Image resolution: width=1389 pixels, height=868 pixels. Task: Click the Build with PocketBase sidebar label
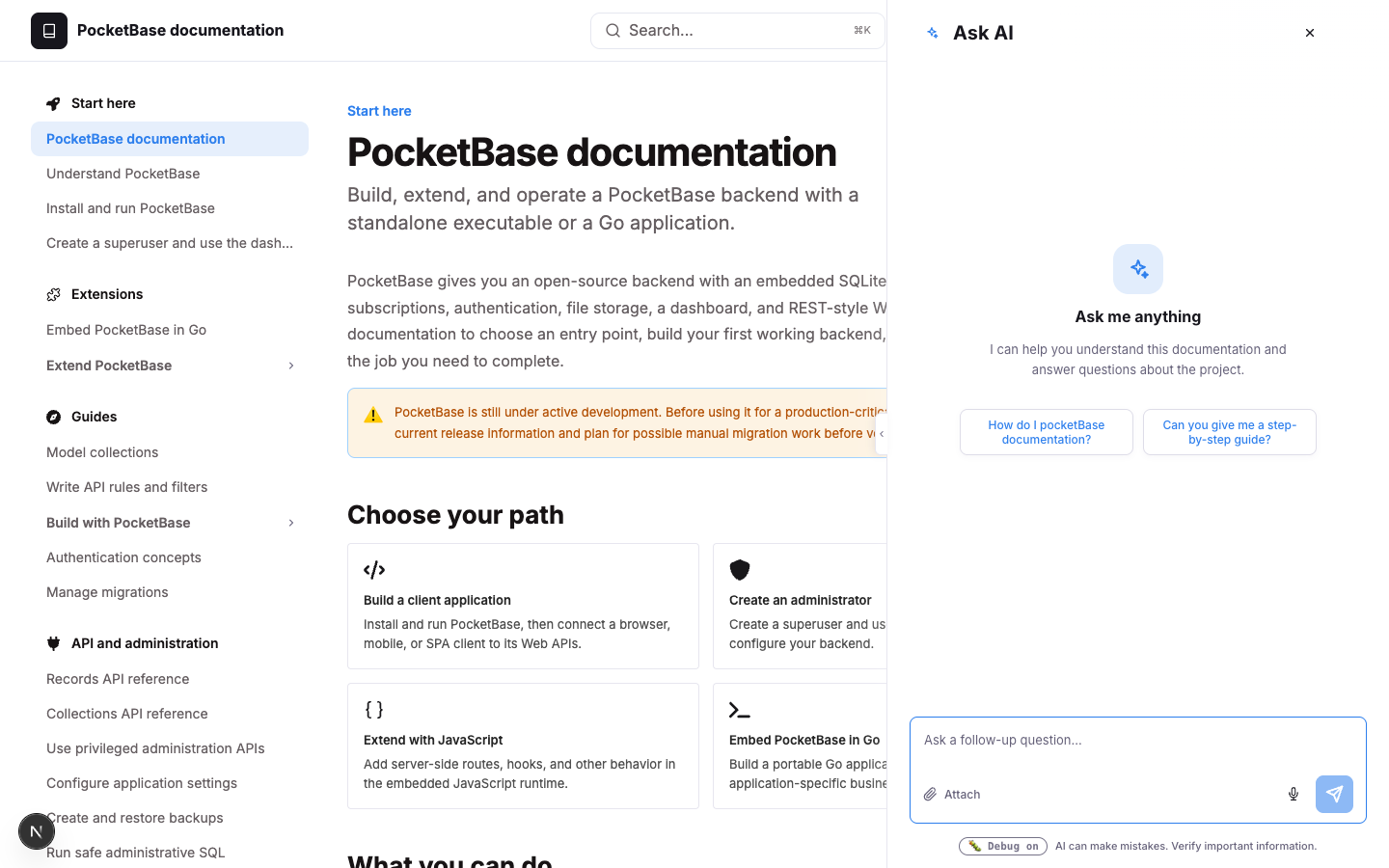pos(119,523)
